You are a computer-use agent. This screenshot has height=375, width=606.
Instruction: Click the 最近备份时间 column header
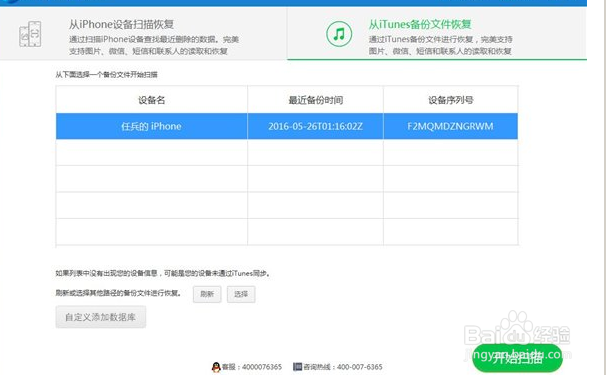pos(315,100)
